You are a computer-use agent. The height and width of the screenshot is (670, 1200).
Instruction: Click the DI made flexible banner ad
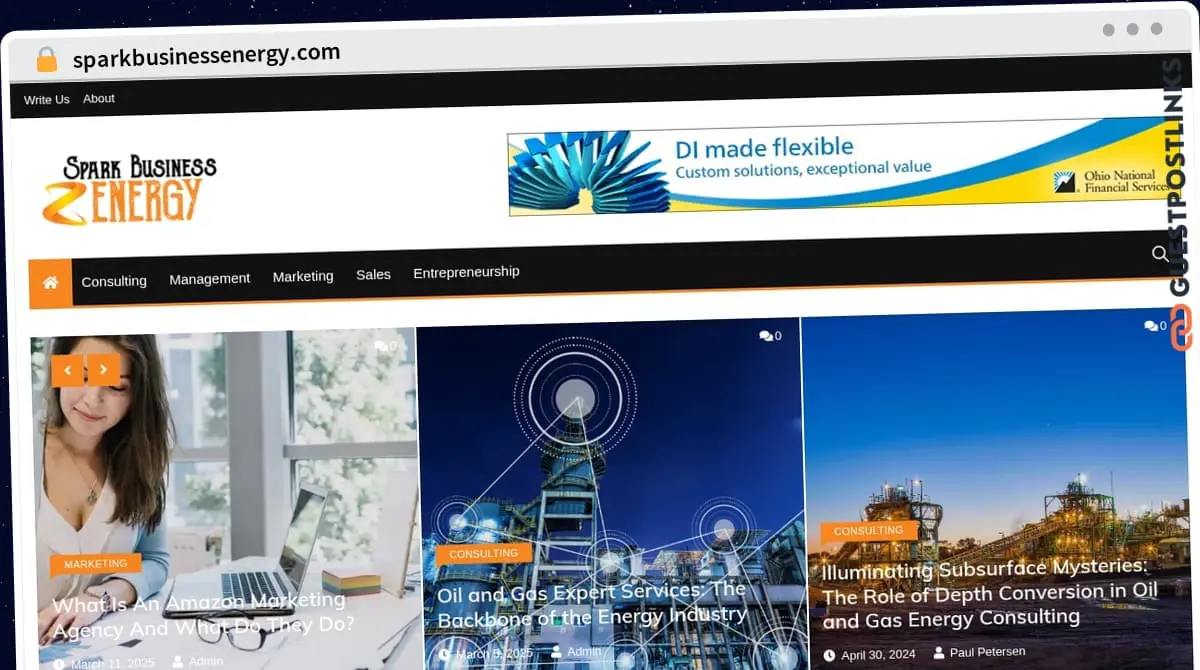click(x=840, y=166)
